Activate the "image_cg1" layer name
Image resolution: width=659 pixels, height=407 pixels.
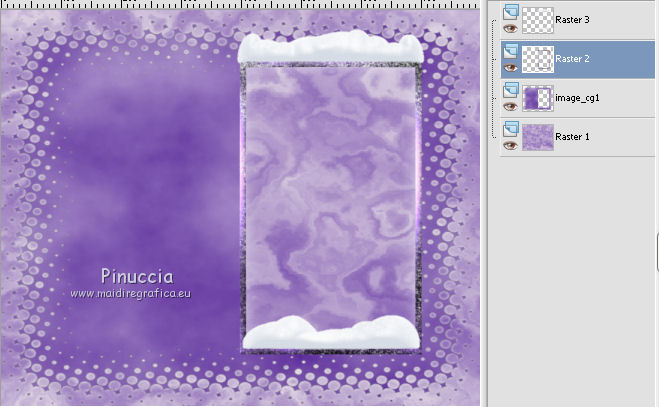pyautogui.click(x=577, y=98)
